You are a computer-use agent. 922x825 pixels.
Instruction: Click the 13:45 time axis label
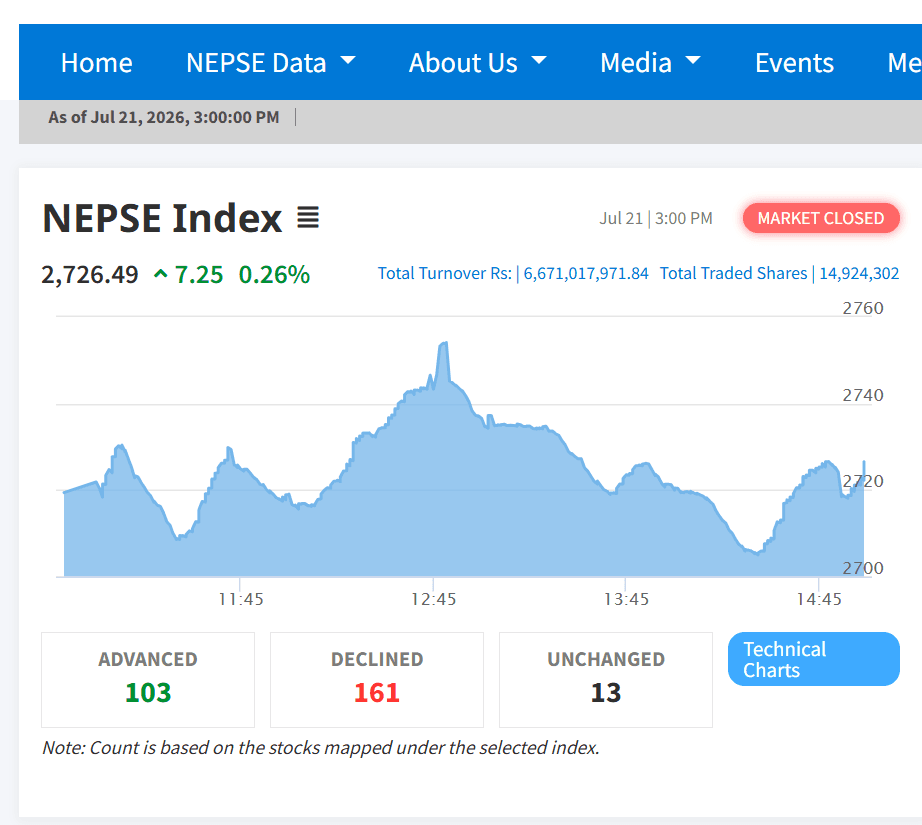click(626, 599)
